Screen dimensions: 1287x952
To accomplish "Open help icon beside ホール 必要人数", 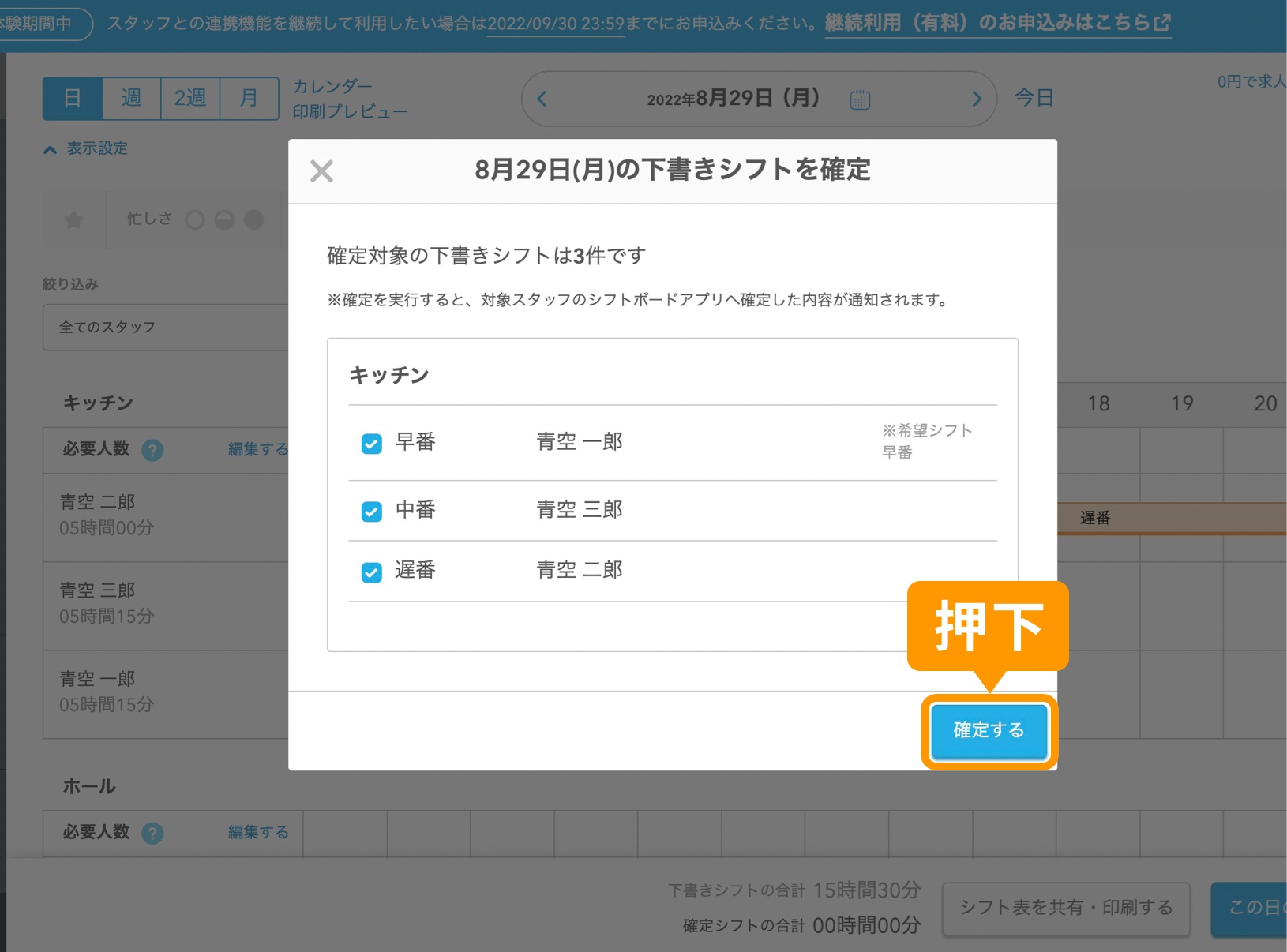I will click(155, 833).
